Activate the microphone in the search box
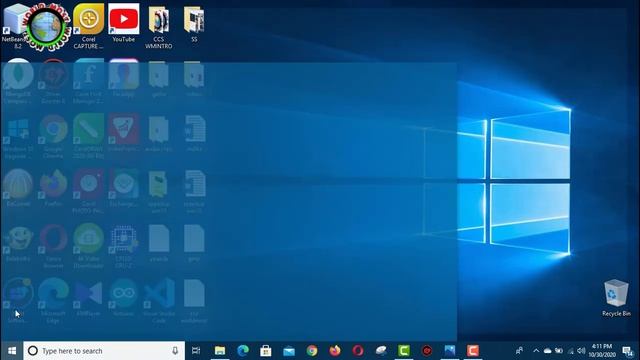This screenshot has width=640, height=360. point(175,351)
